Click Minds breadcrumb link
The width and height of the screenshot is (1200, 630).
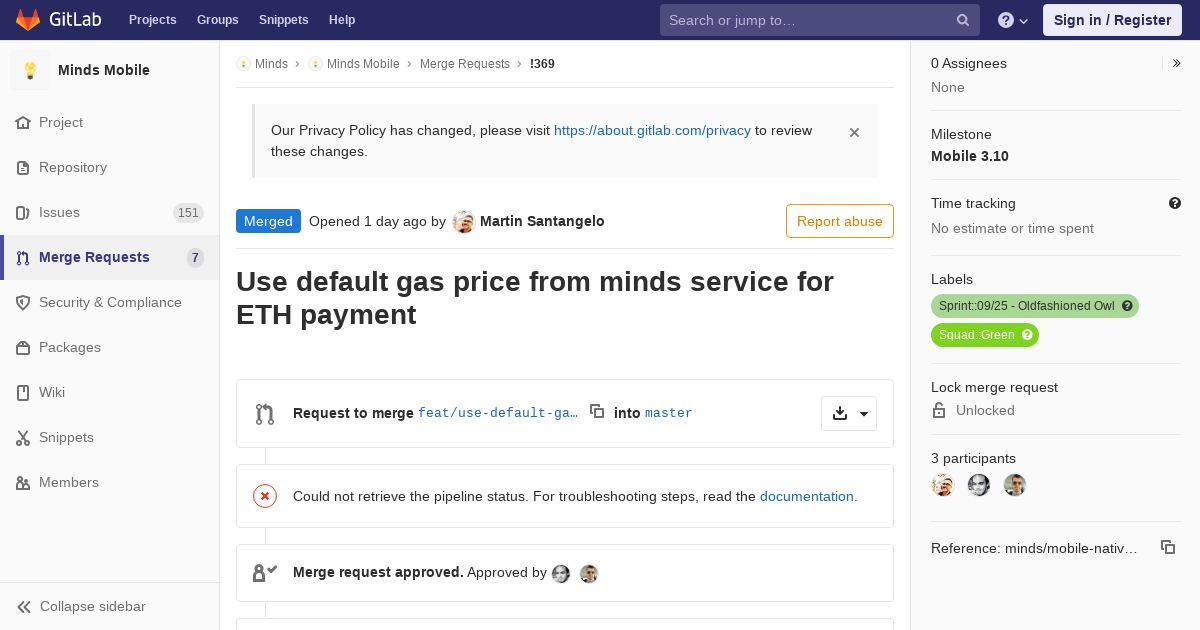click(271, 64)
